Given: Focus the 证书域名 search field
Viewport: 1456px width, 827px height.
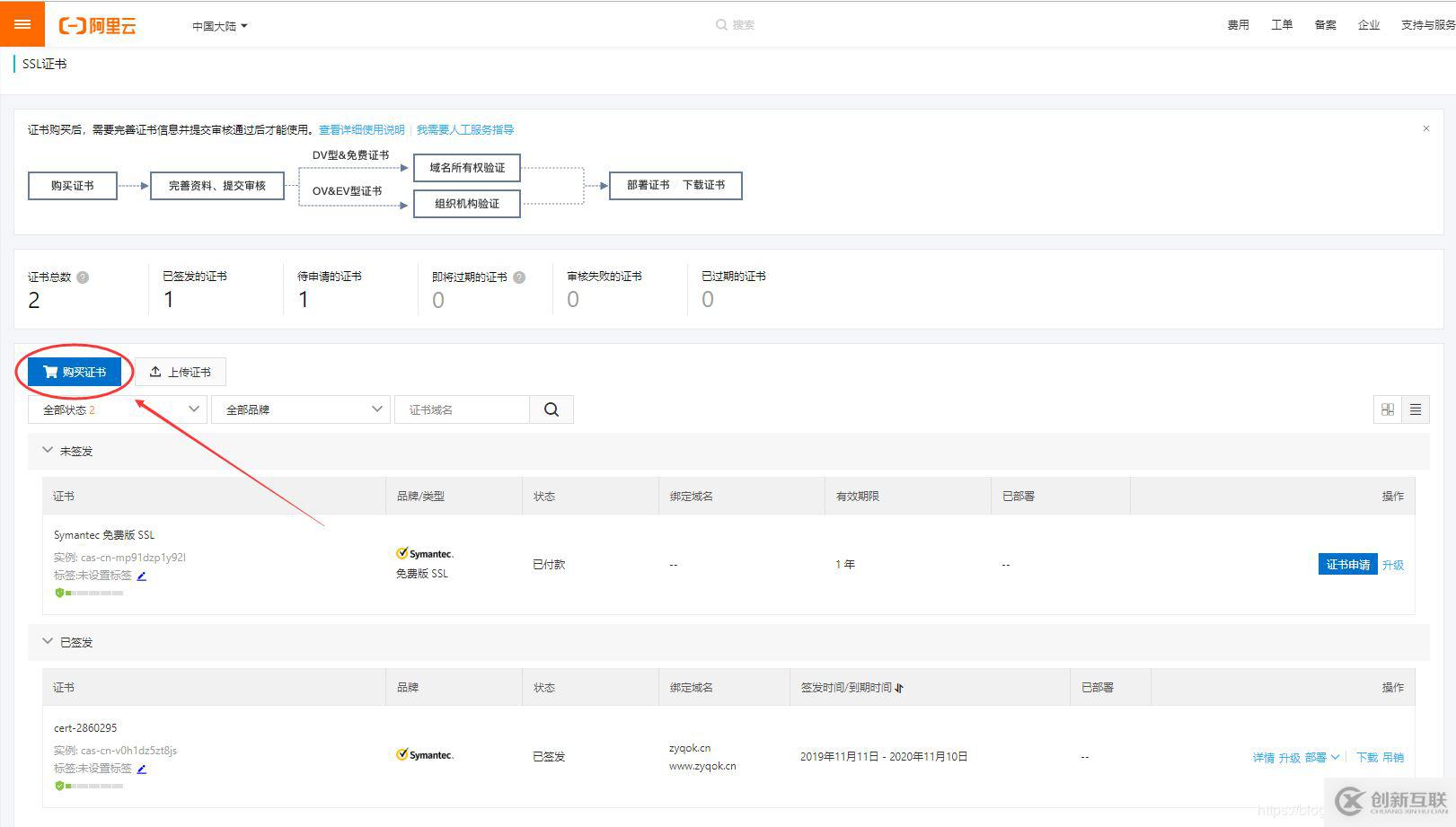Looking at the screenshot, I should pos(462,409).
